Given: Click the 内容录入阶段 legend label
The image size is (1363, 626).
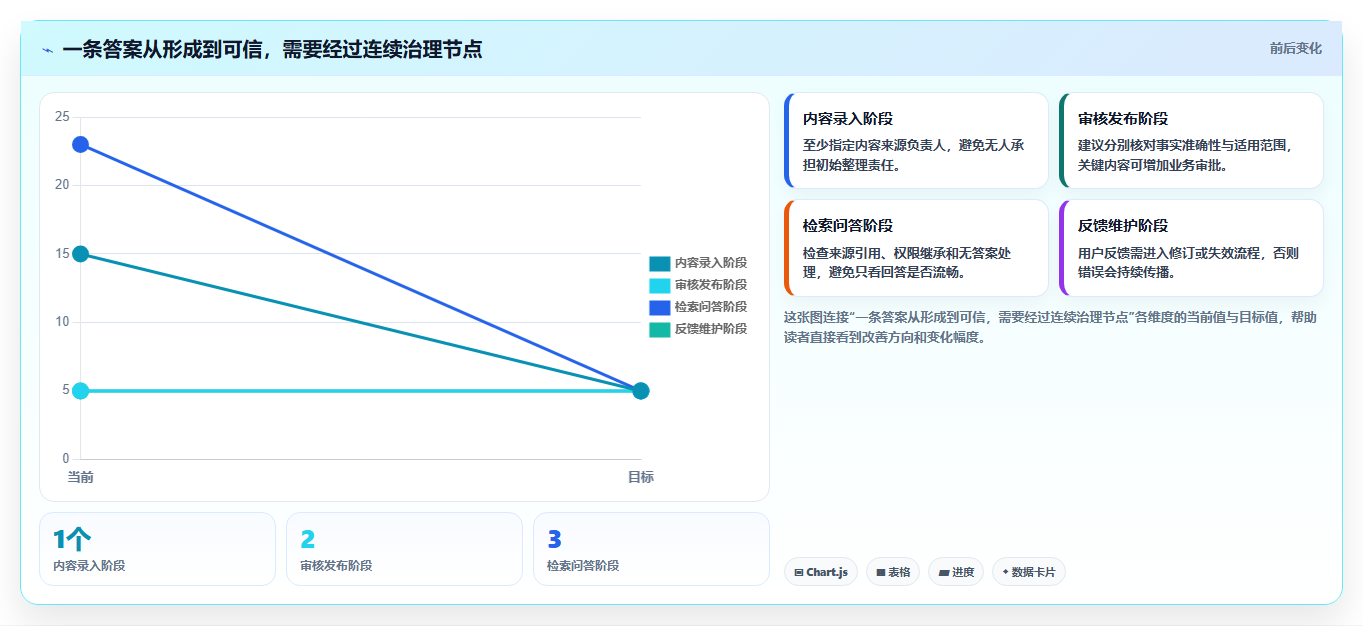Looking at the screenshot, I should tap(711, 263).
